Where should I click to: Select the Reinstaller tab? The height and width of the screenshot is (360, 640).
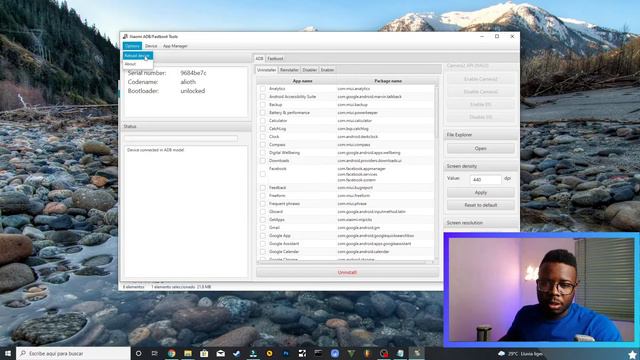coord(289,70)
